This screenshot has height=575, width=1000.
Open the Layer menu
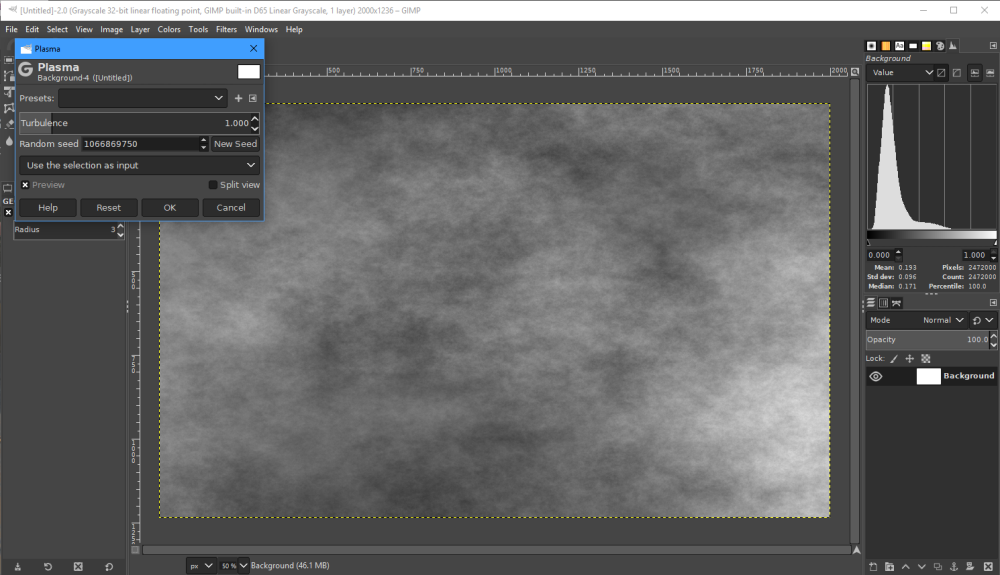(140, 29)
